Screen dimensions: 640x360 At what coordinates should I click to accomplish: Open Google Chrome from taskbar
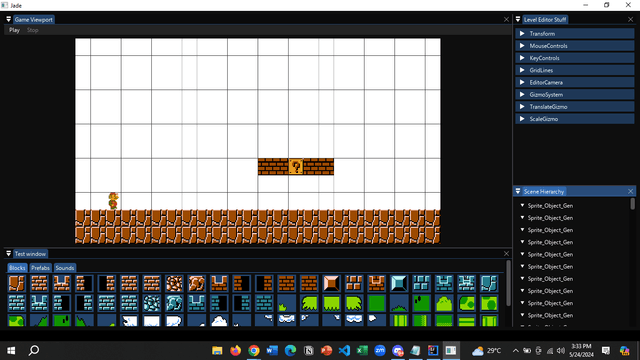coord(254,351)
